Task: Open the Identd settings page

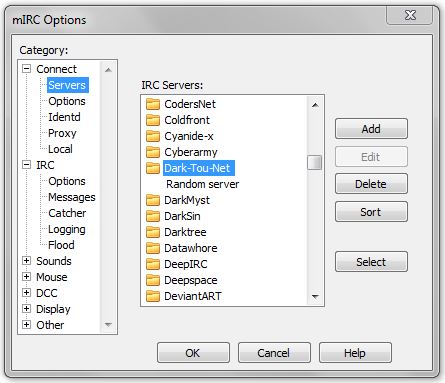Action: [64, 117]
